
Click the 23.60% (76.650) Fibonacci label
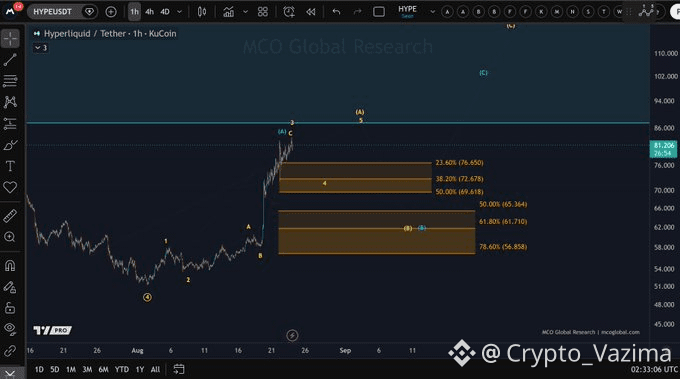459,163
